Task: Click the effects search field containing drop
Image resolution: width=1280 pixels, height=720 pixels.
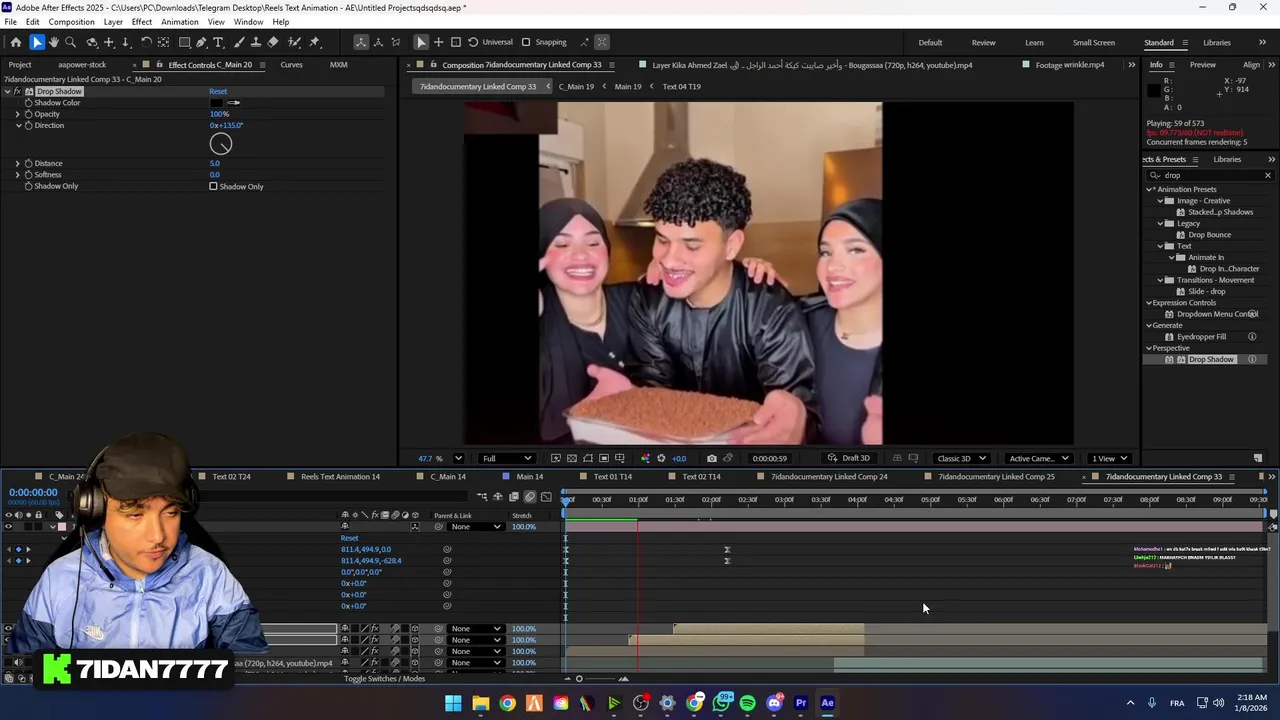Action: 1210,175
